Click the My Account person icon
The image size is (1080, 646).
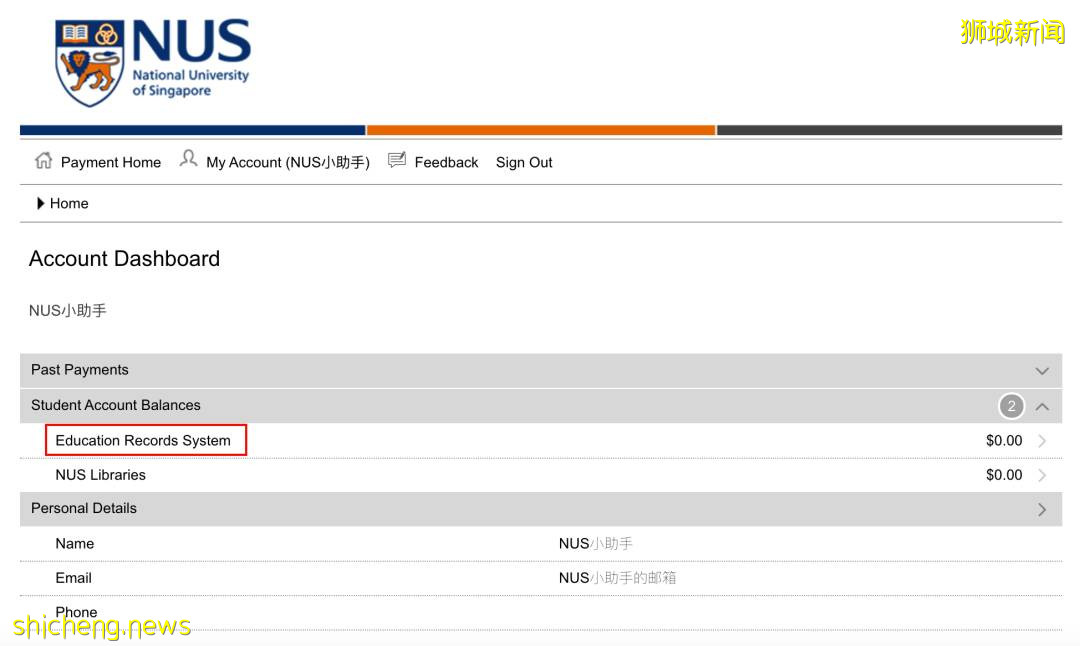pyautogui.click(x=188, y=159)
